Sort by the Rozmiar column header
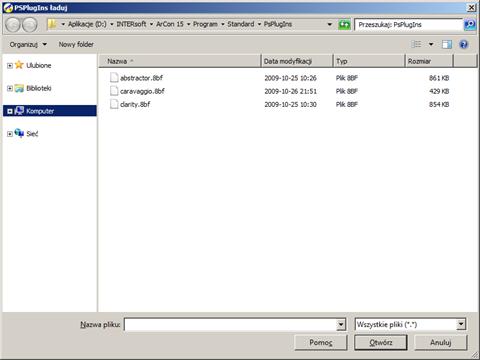The height and width of the screenshot is (360, 480). click(x=429, y=61)
